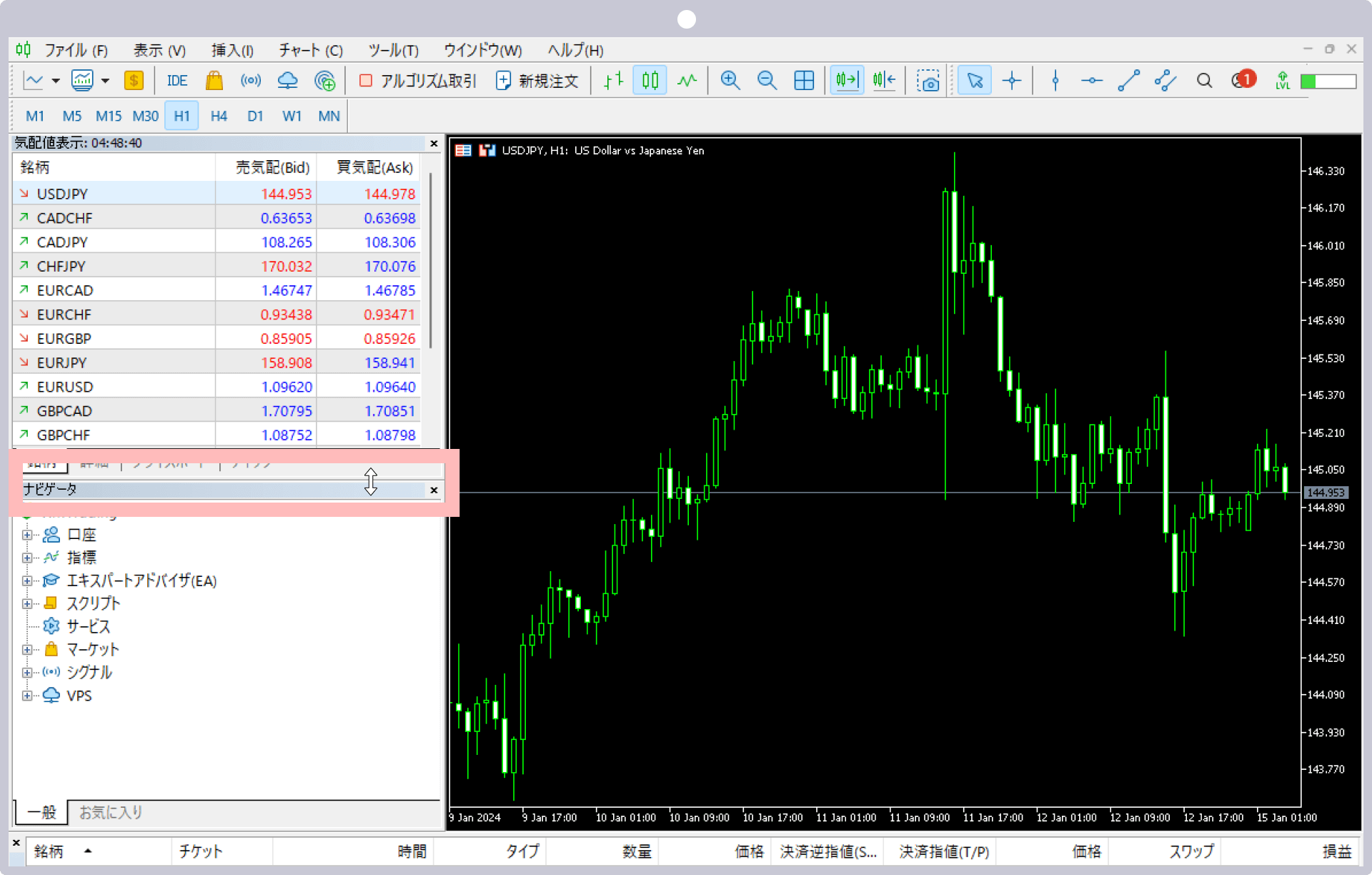Expand the VPS tree node
Image resolution: width=1372 pixels, height=875 pixels.
click(x=27, y=696)
